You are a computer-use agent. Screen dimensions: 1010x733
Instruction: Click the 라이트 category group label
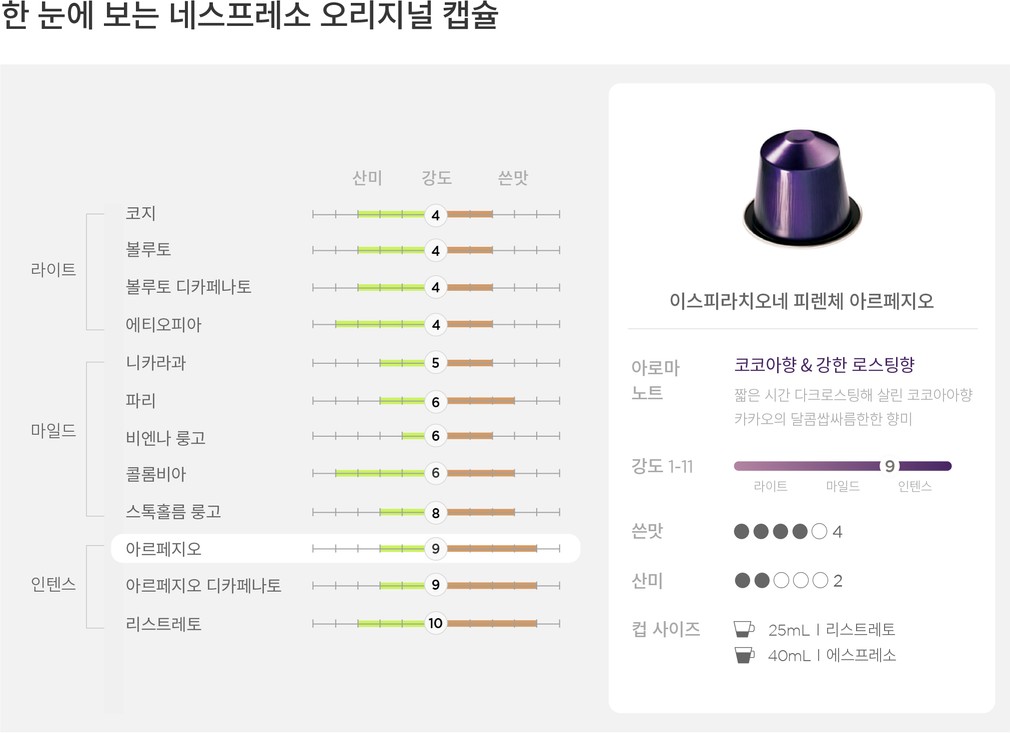coord(54,270)
